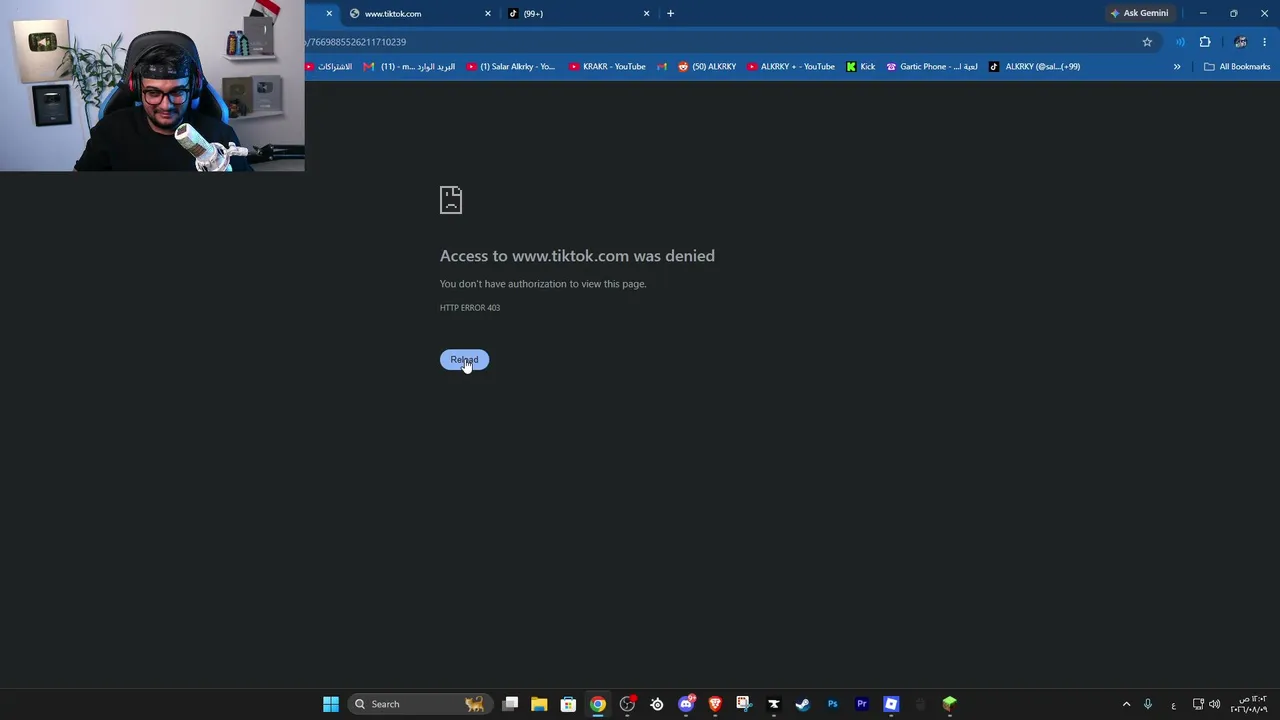Open File Explorer from the taskbar

(x=539, y=704)
